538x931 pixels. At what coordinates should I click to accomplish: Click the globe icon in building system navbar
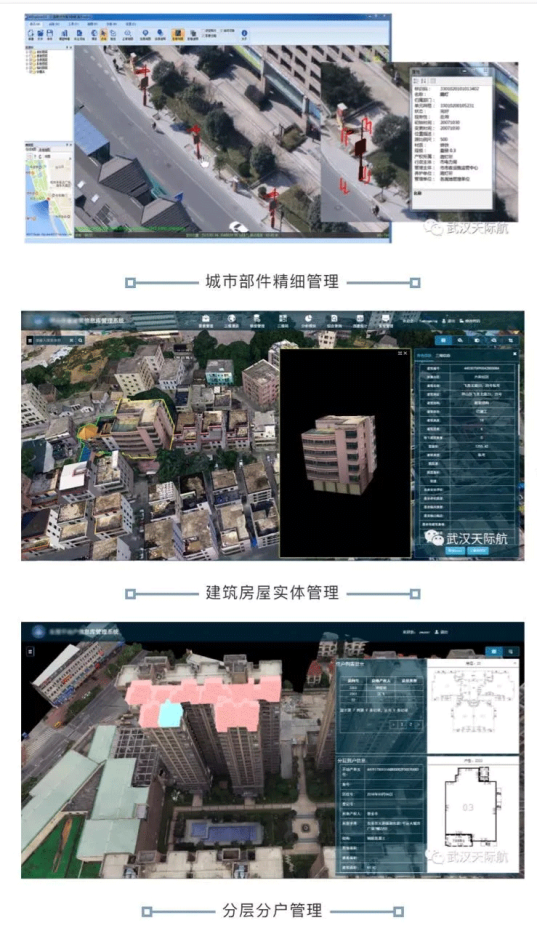pyautogui.click(x=231, y=319)
